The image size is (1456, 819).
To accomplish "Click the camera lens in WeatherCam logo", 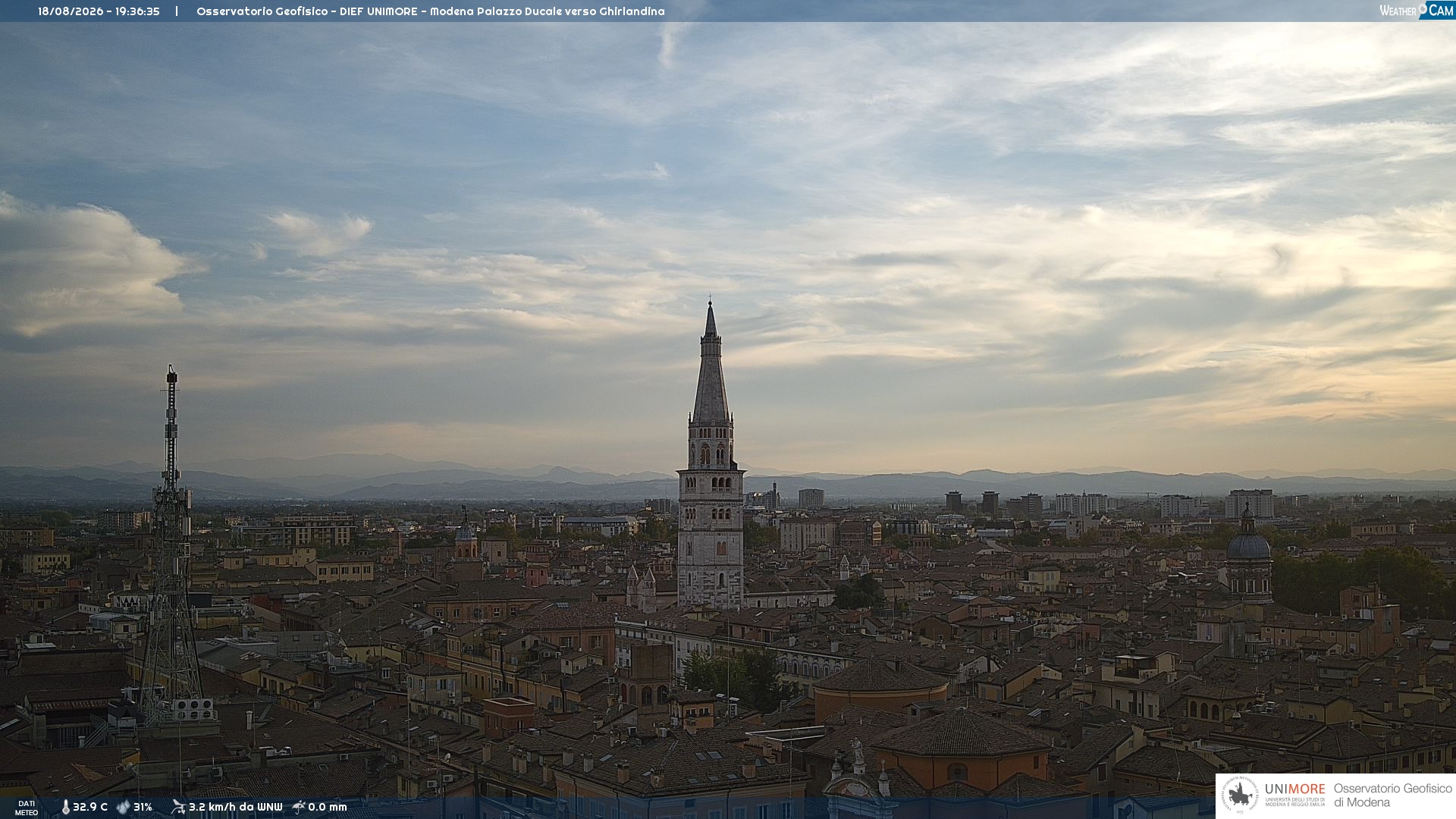I will click(1423, 8).
